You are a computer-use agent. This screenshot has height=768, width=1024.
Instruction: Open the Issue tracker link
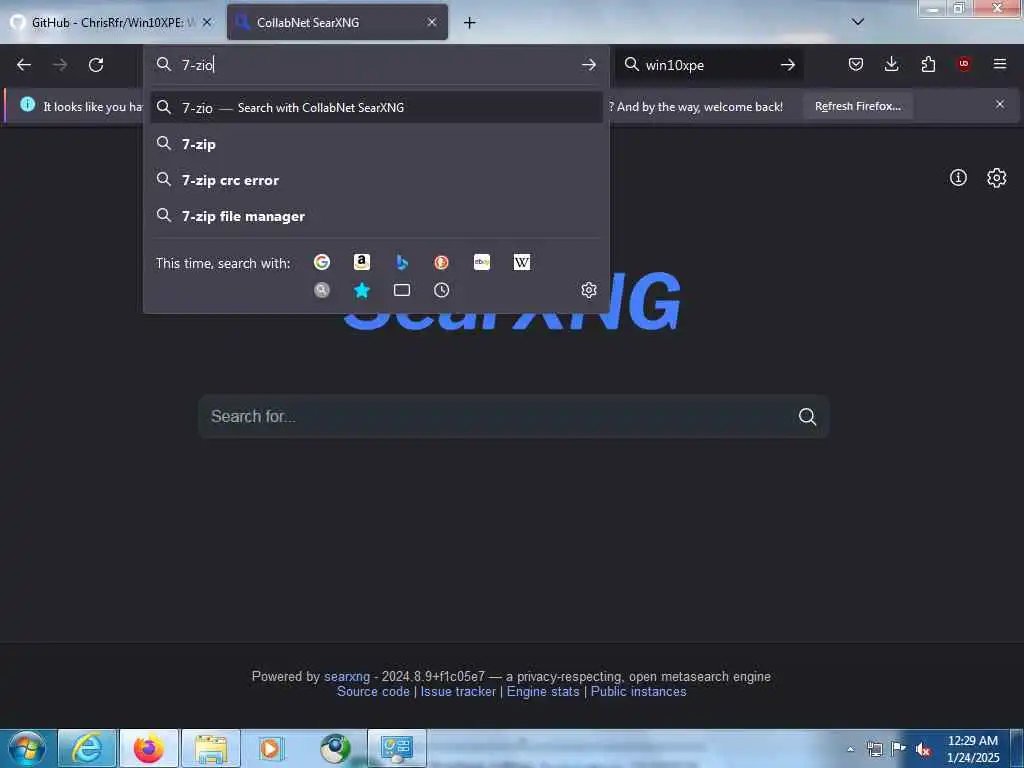(x=458, y=692)
